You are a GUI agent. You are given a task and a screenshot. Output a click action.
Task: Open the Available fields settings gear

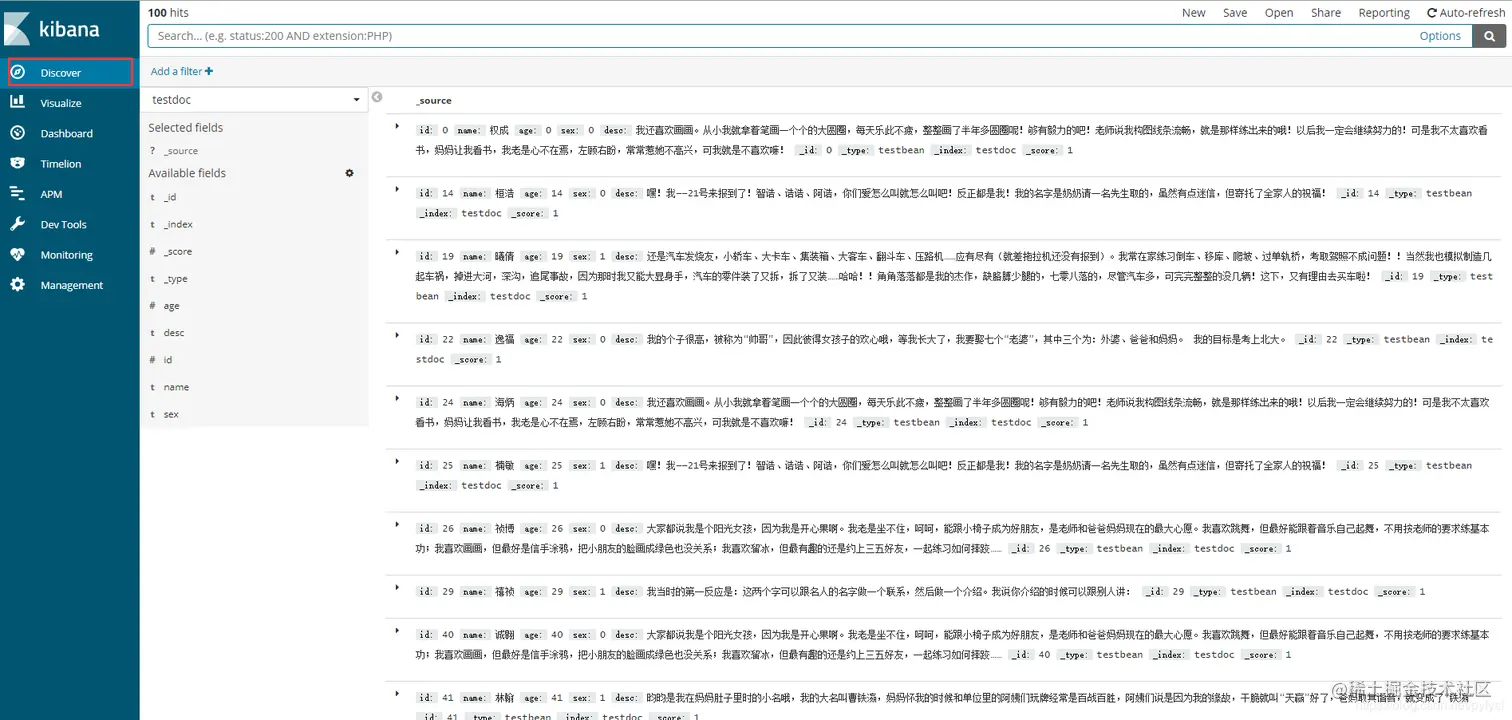(x=349, y=172)
